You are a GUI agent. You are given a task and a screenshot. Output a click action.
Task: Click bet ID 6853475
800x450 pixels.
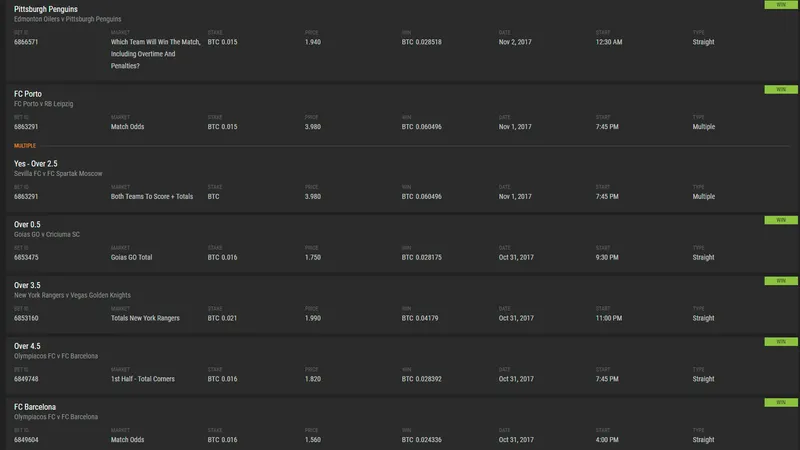click(x=26, y=257)
